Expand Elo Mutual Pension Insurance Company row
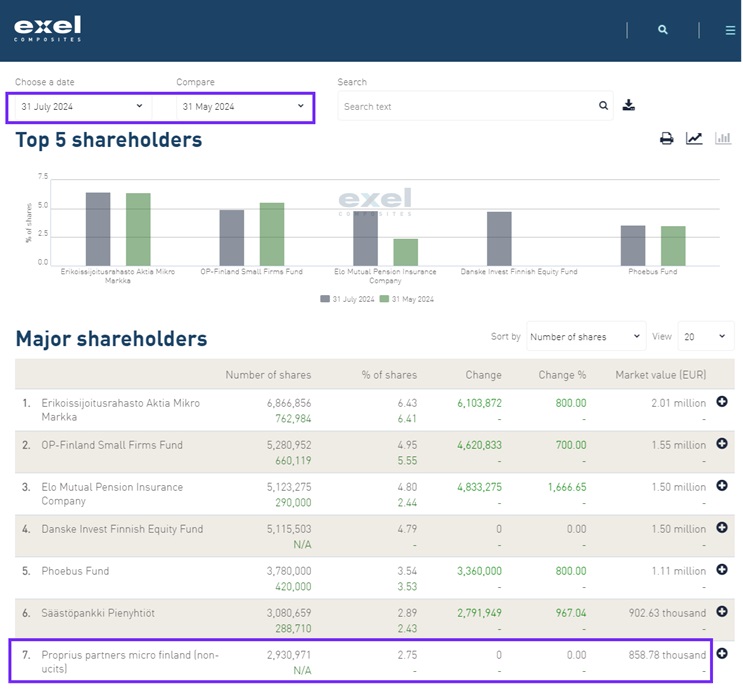743x691 pixels. pyautogui.click(x=722, y=486)
